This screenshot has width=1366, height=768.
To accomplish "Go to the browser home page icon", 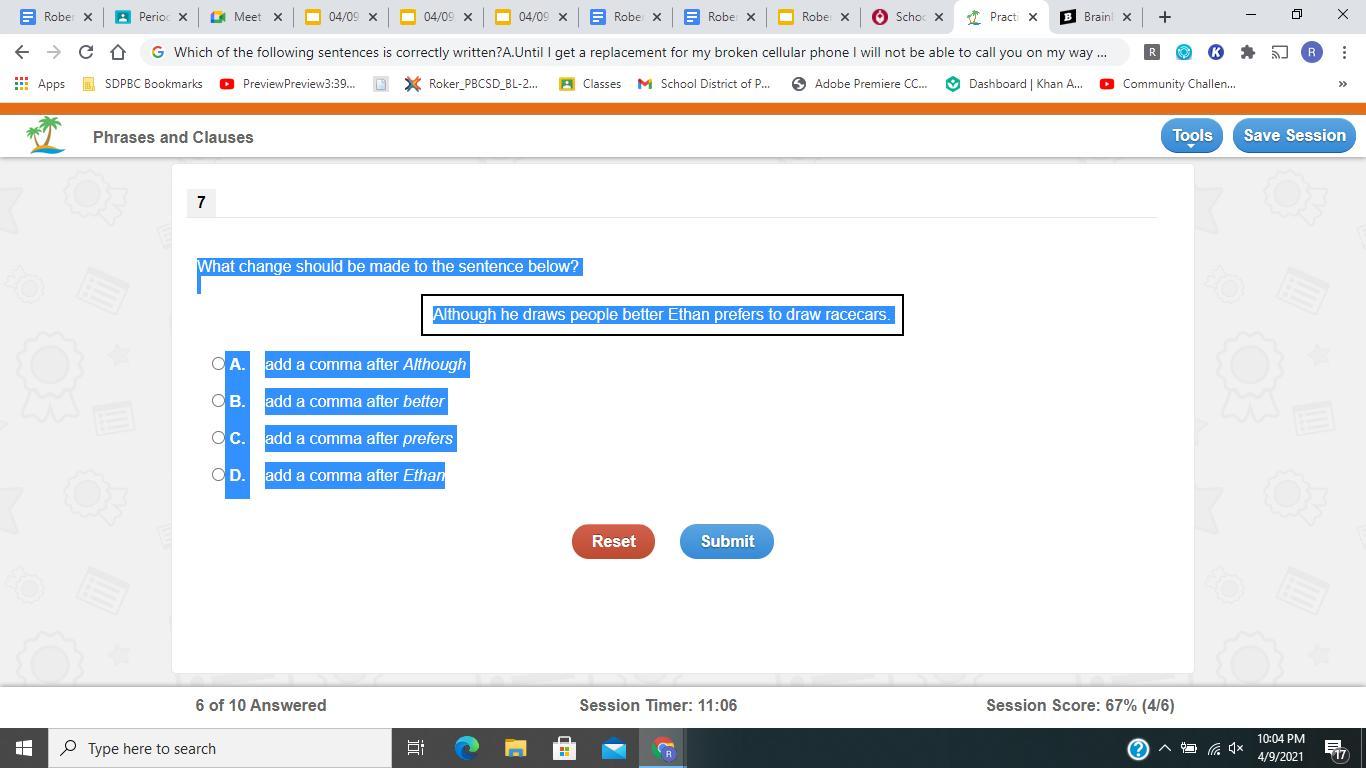I will pos(118,52).
